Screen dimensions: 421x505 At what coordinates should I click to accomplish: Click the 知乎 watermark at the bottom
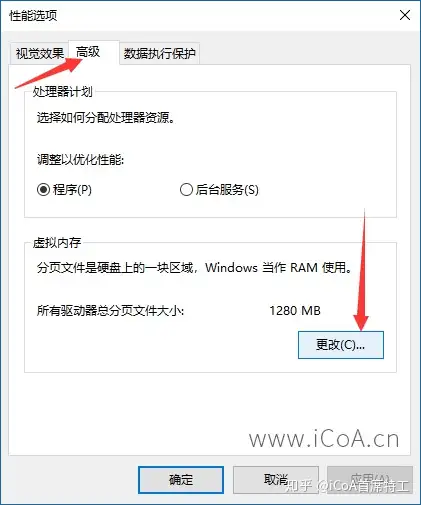point(299,485)
